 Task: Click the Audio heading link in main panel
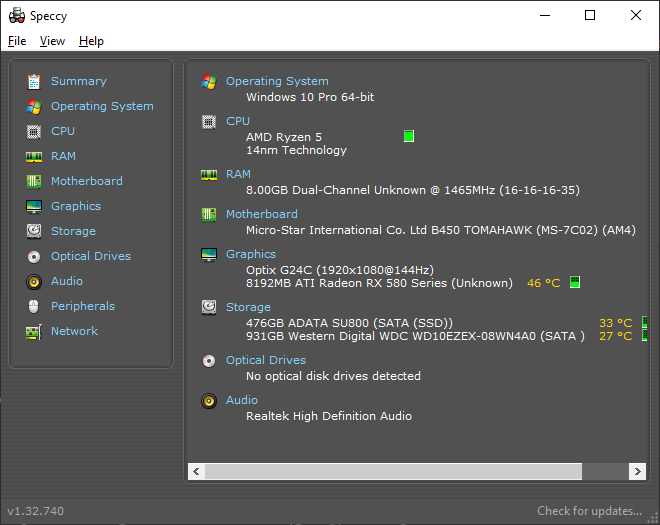coord(242,400)
